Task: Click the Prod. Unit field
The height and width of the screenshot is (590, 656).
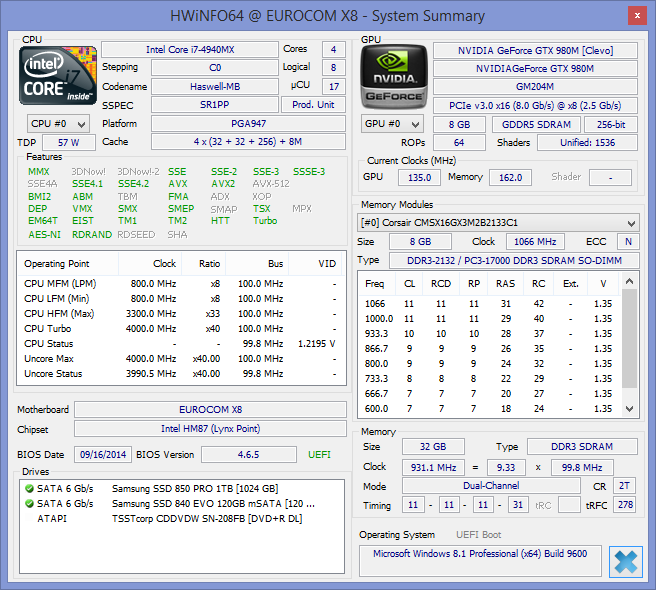Action: (x=313, y=105)
